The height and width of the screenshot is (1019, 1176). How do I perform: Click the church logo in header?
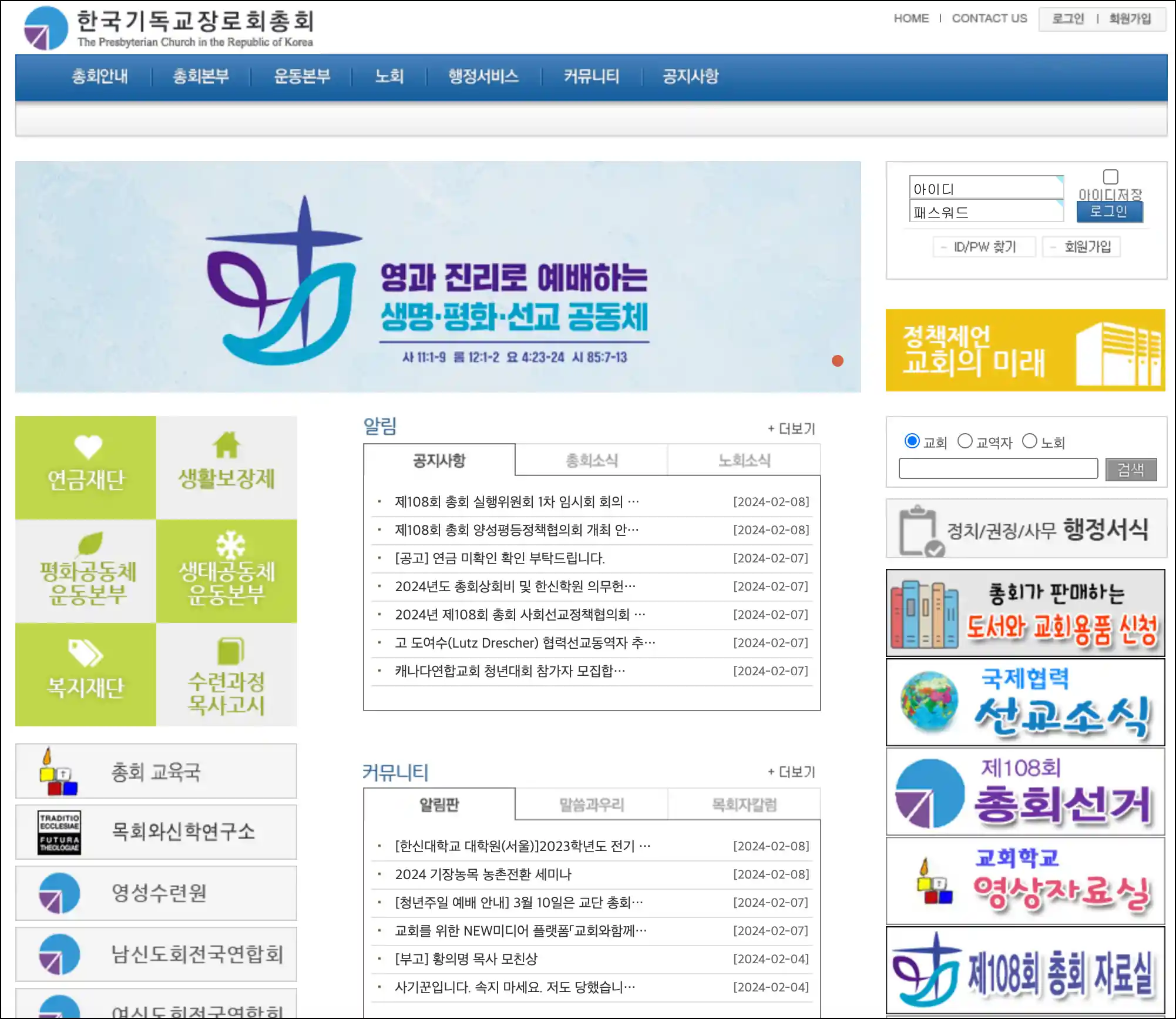pos(46,28)
